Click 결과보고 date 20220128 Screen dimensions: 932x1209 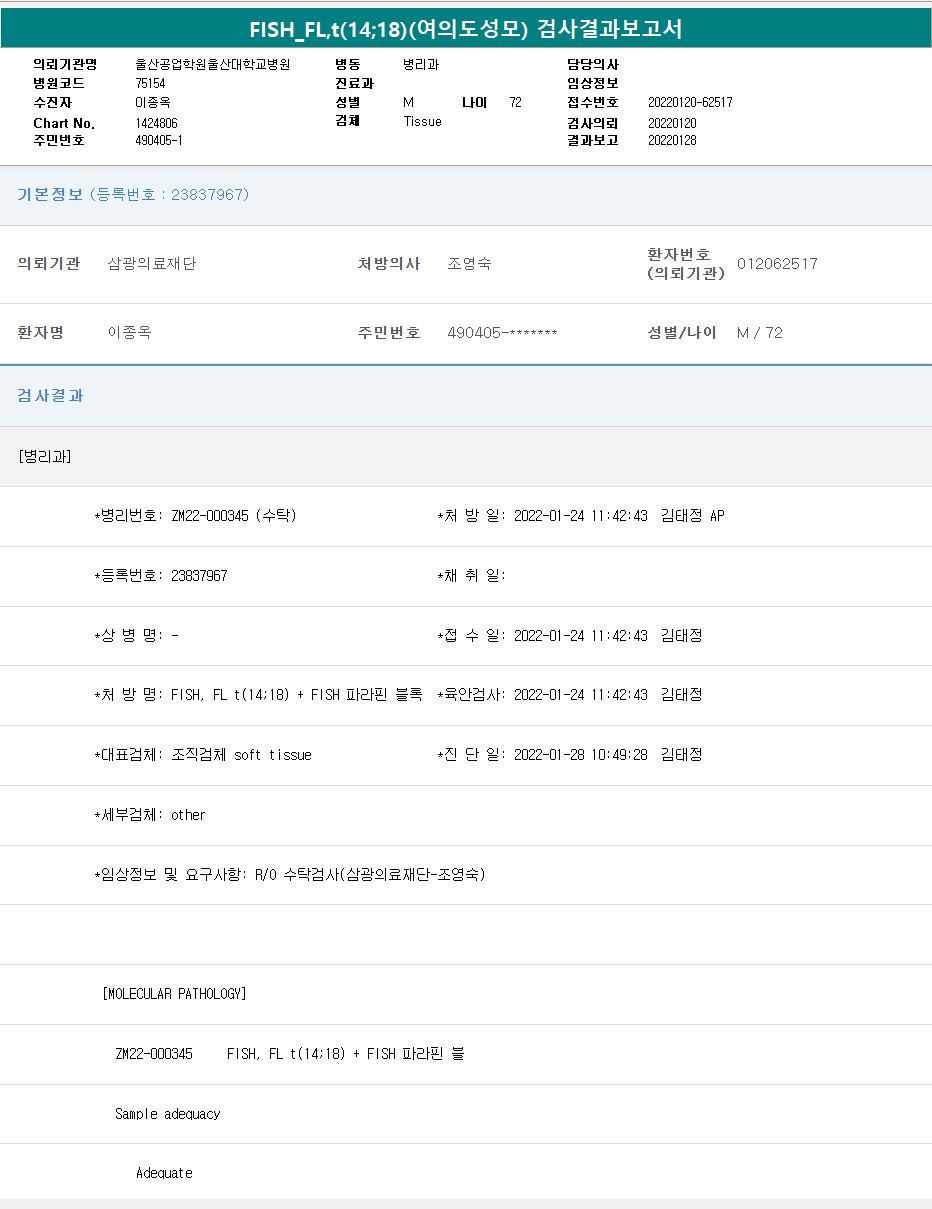coord(672,140)
